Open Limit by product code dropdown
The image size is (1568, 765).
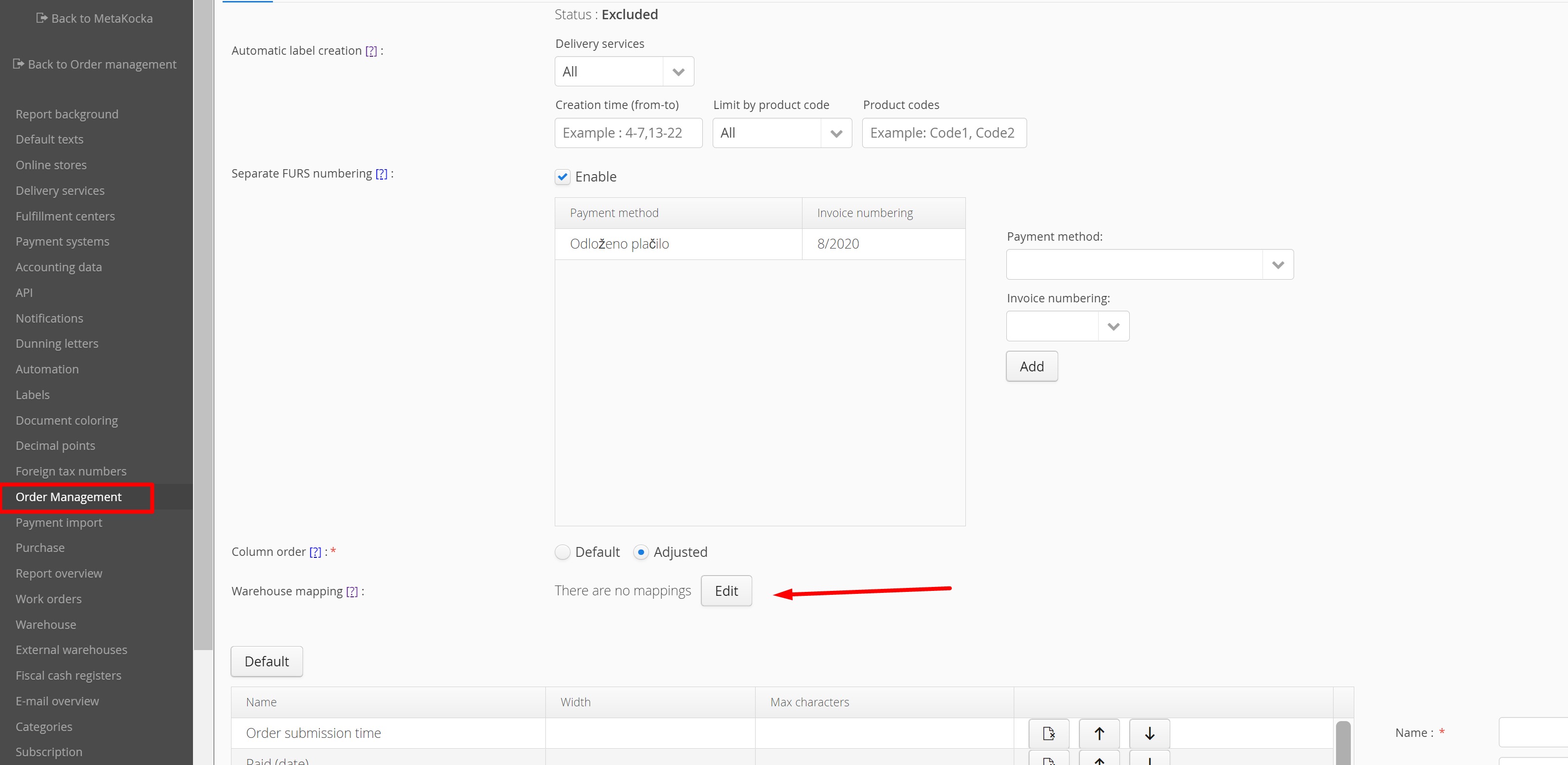coord(836,133)
